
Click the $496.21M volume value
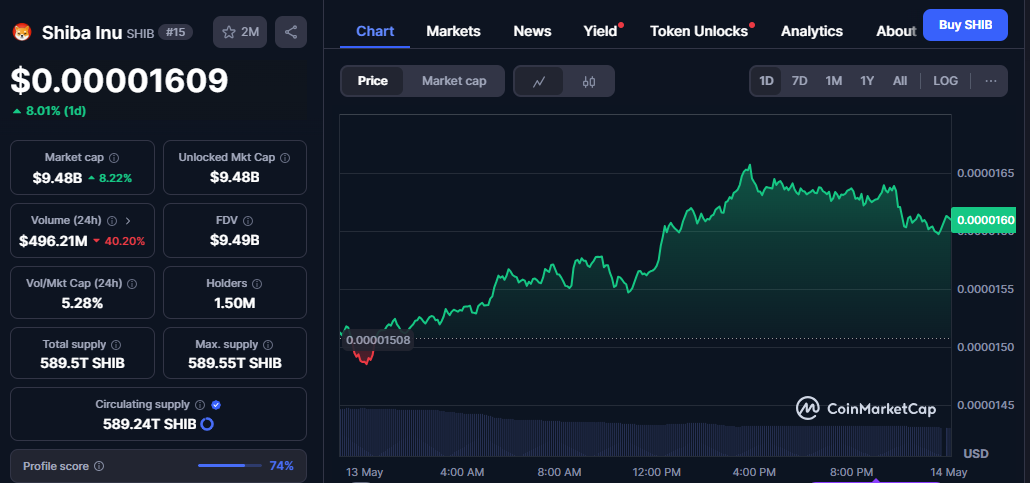point(53,241)
